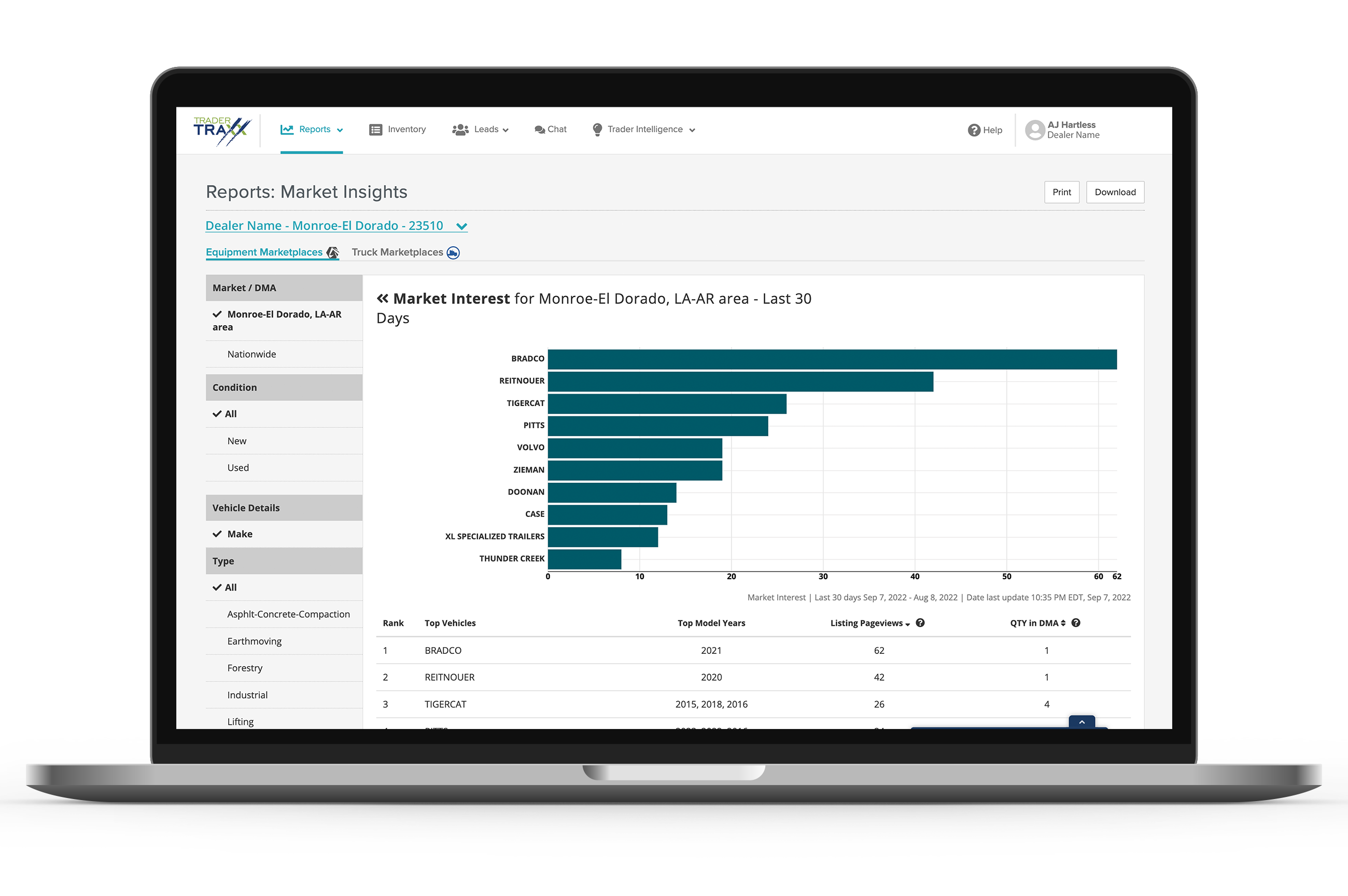Click the Listing Pageviews help icon
1348x896 pixels.
920,623
